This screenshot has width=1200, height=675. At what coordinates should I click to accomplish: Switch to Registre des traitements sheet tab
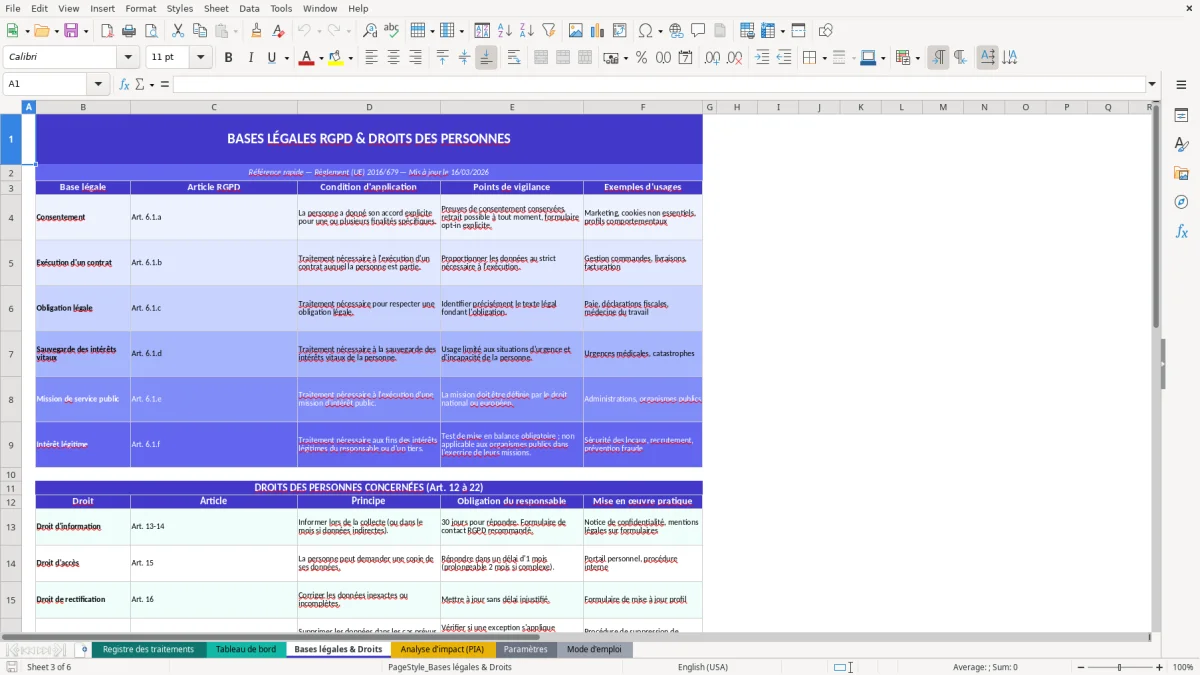pos(148,649)
